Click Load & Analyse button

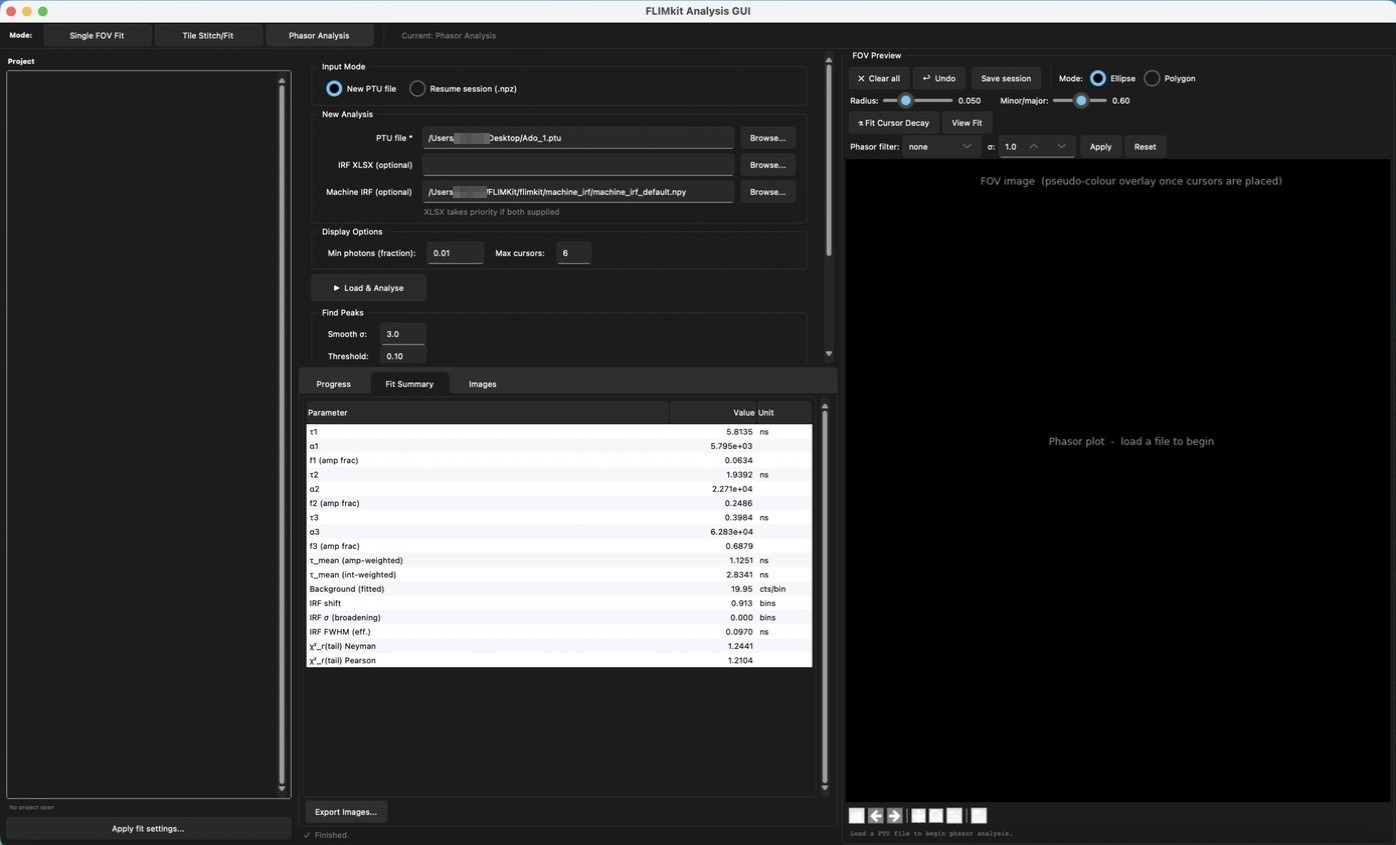[x=369, y=288]
